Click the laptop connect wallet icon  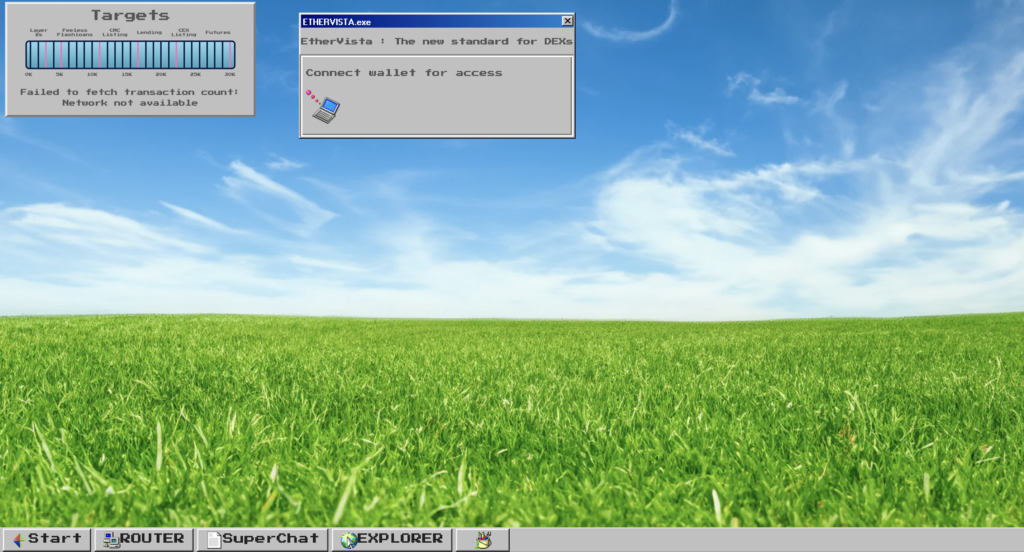point(323,106)
